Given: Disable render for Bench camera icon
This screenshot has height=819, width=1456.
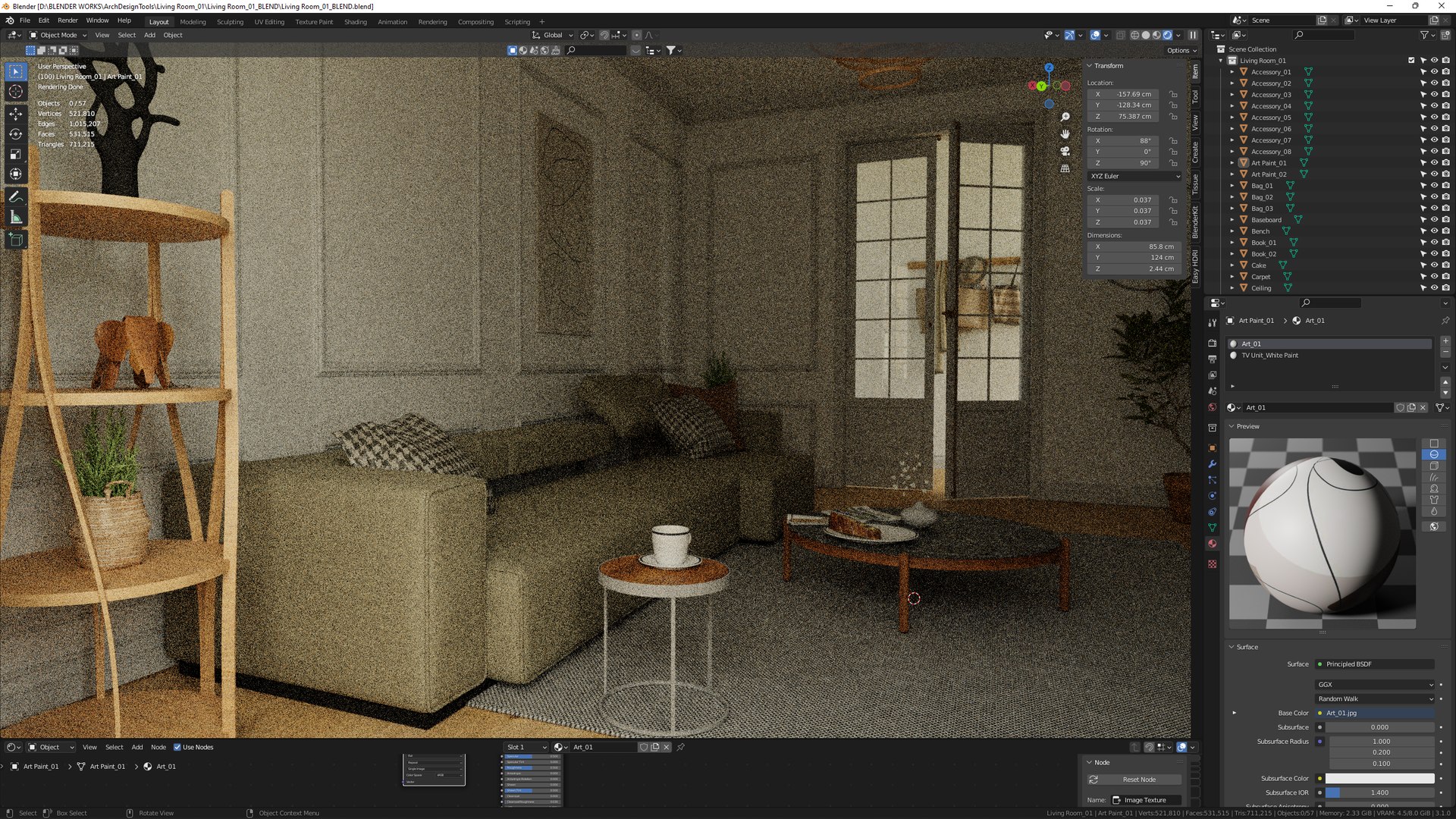Looking at the screenshot, I should [x=1445, y=231].
